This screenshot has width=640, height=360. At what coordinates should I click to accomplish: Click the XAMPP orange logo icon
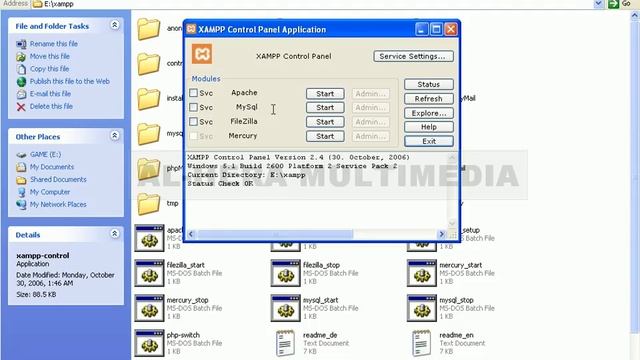(202, 54)
